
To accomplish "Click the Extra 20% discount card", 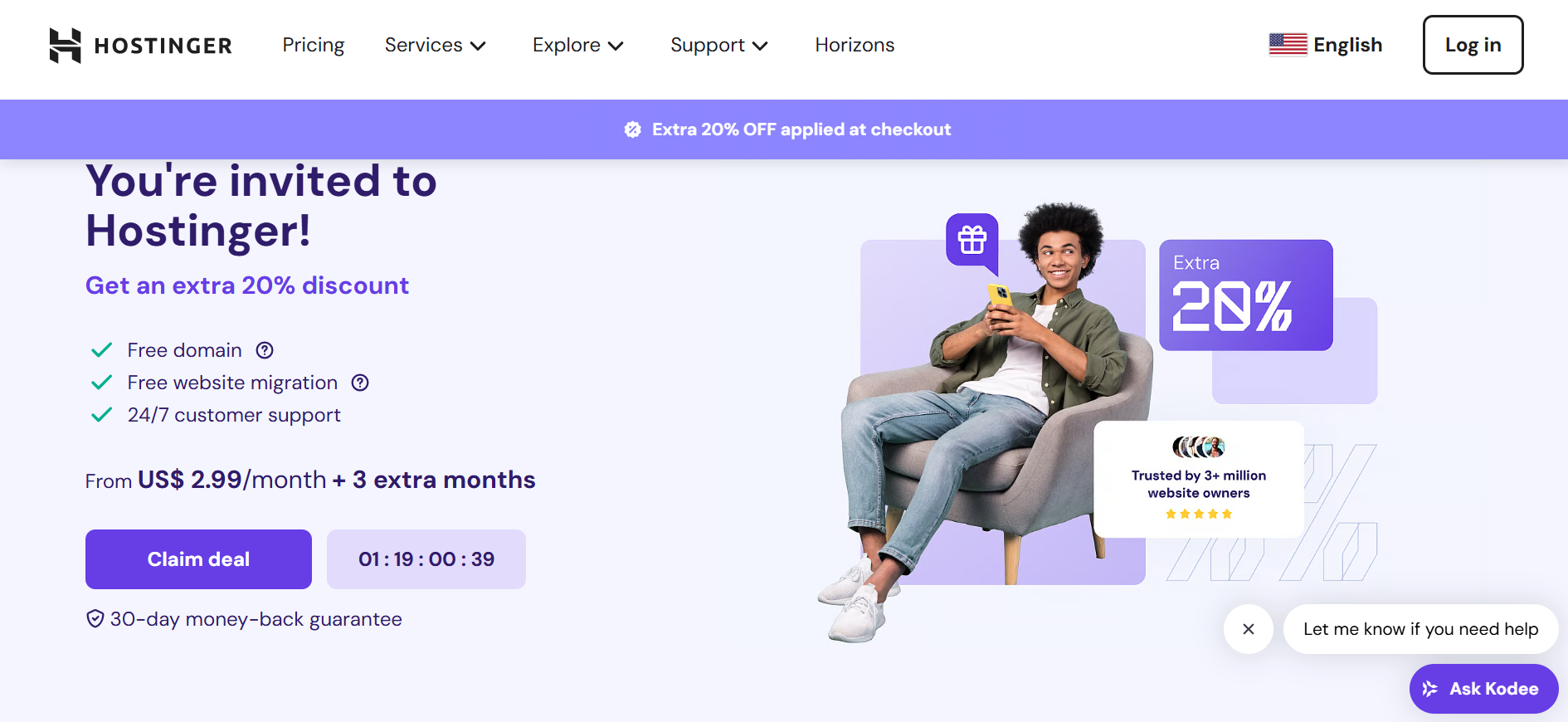I will [1245, 295].
